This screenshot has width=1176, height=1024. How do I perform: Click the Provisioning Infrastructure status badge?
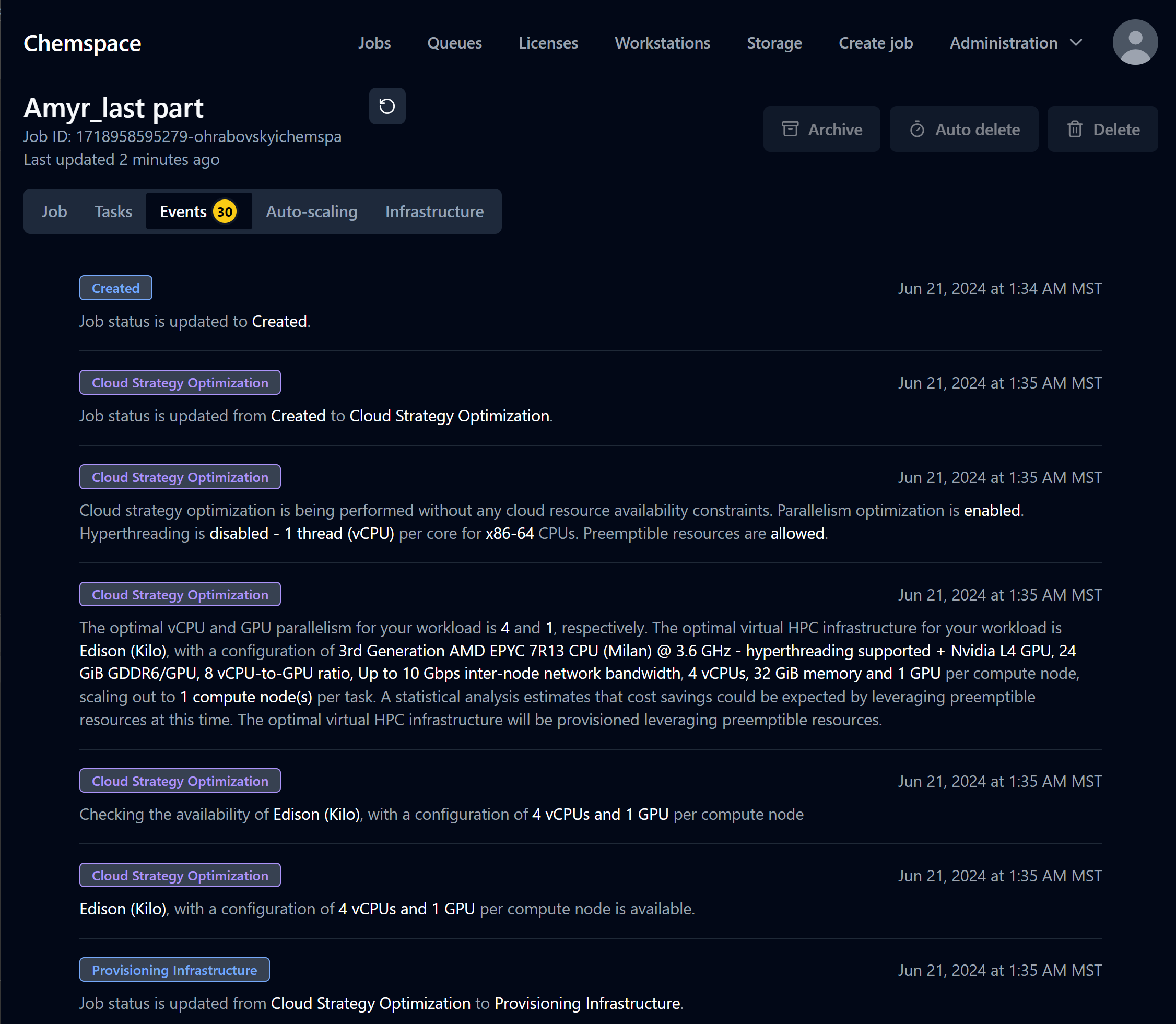pyautogui.click(x=174, y=970)
